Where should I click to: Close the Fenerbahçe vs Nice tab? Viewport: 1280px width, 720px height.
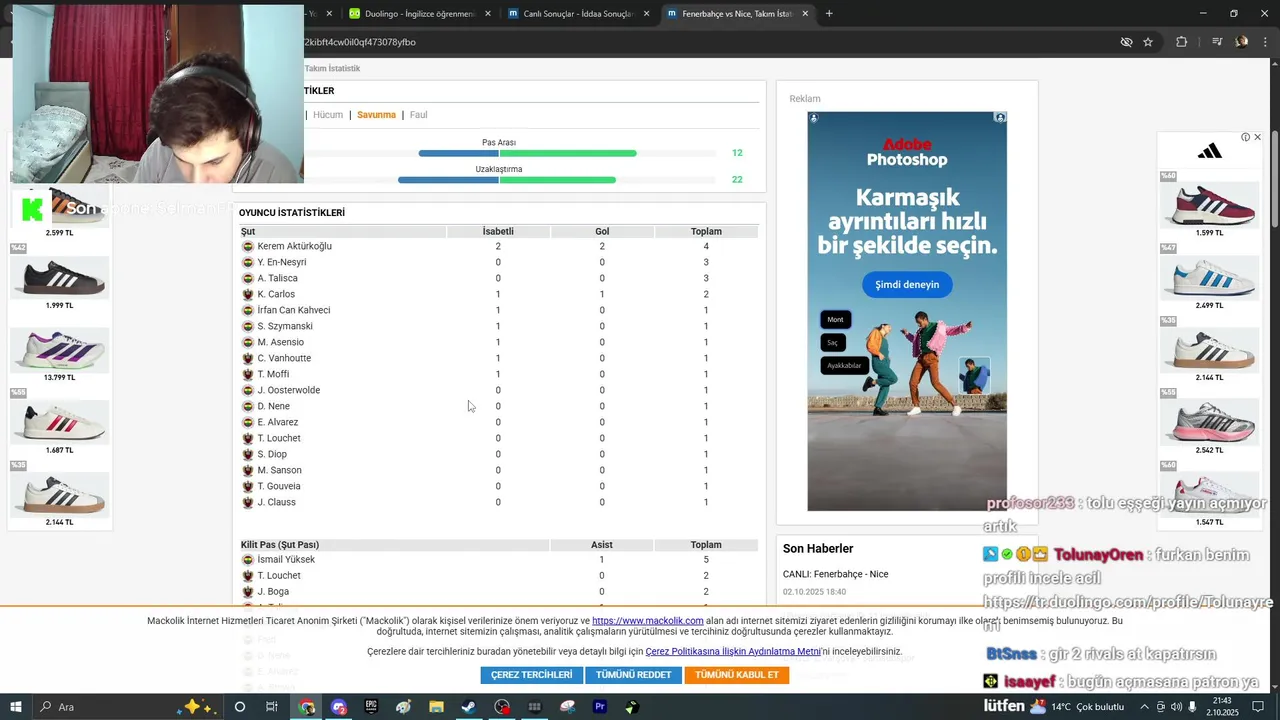pos(805,14)
